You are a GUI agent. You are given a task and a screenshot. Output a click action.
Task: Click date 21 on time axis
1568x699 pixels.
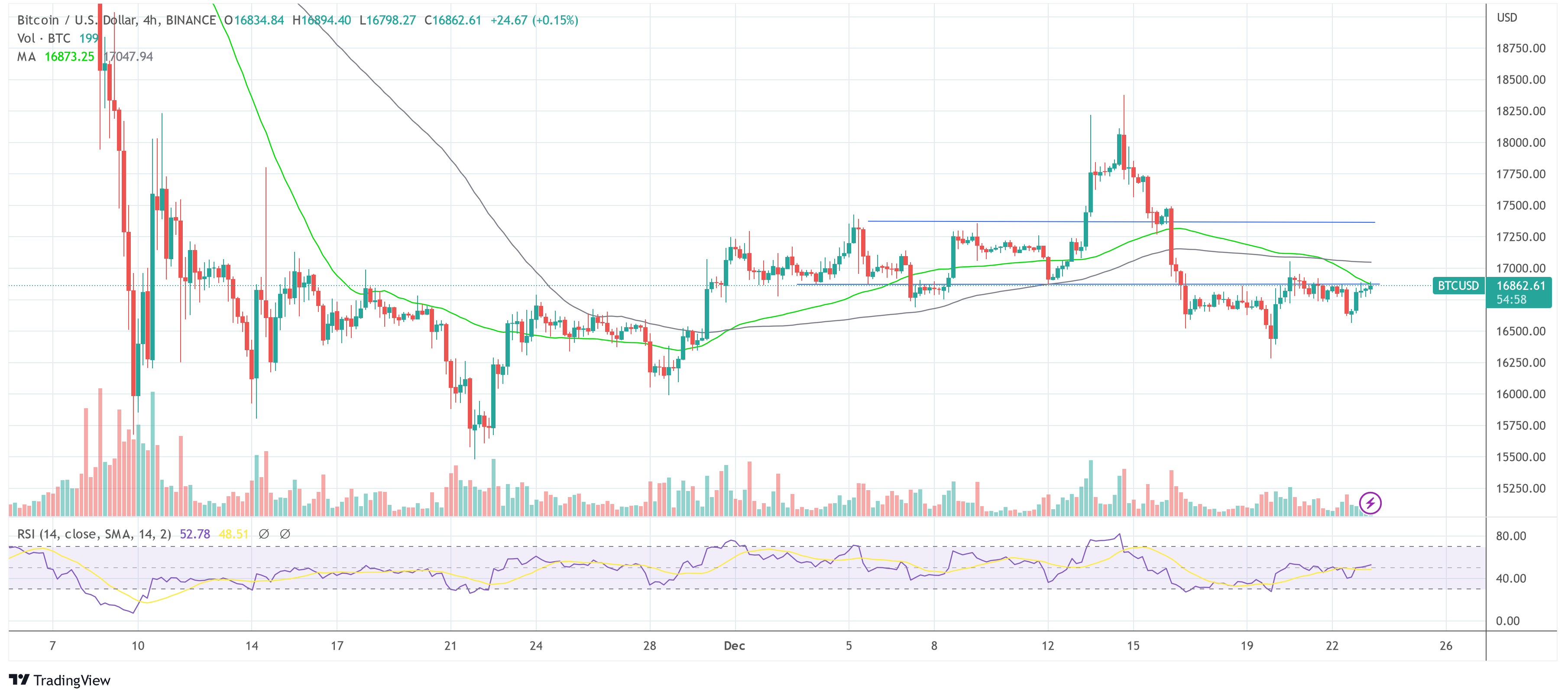click(x=450, y=646)
